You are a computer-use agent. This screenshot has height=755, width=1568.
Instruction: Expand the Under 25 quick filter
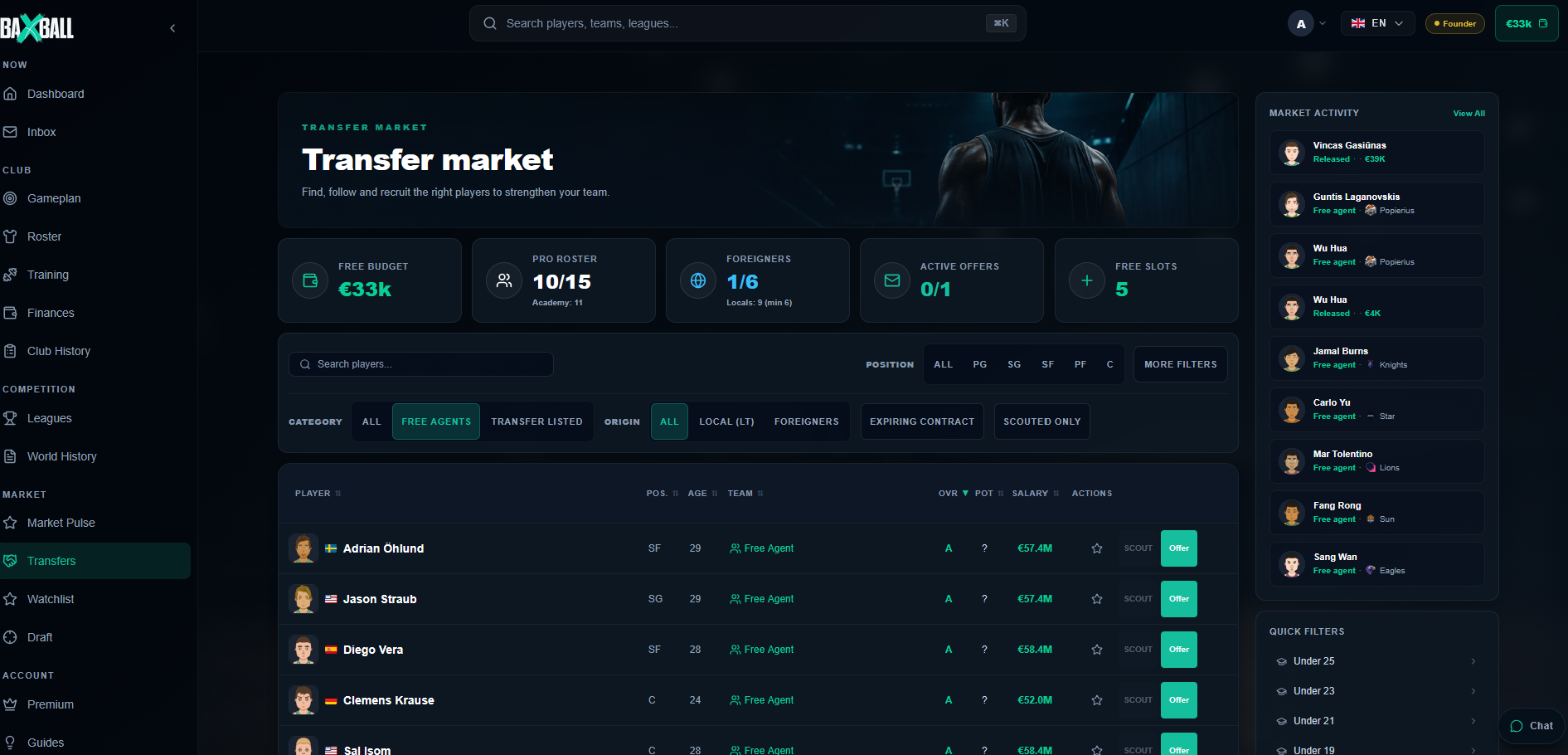1376,661
